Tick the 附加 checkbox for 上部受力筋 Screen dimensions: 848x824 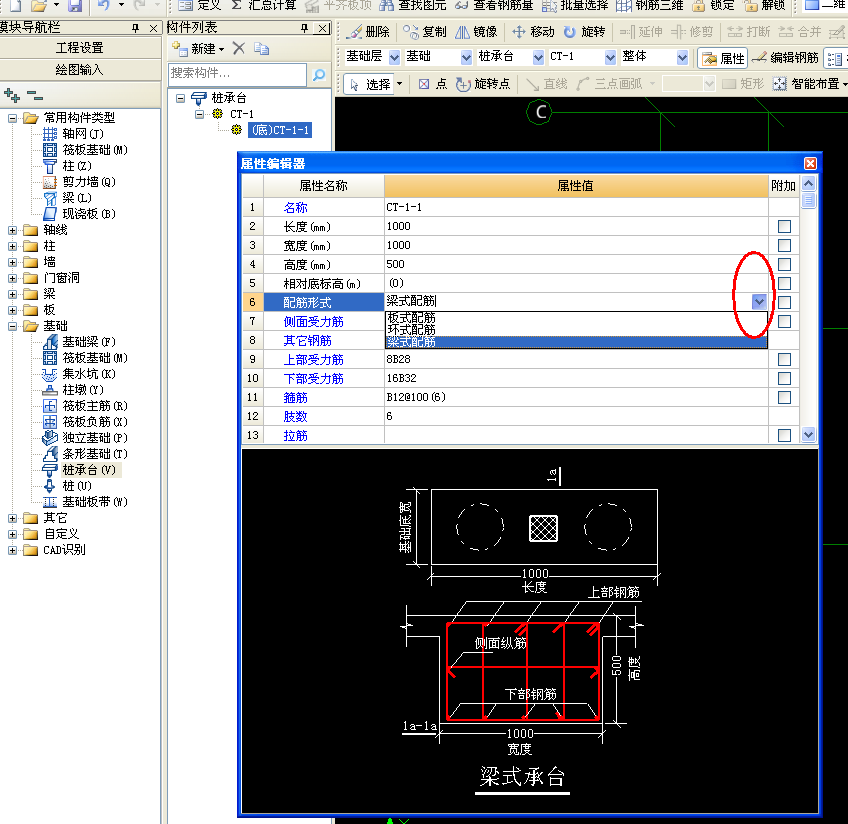pyautogui.click(x=784, y=359)
